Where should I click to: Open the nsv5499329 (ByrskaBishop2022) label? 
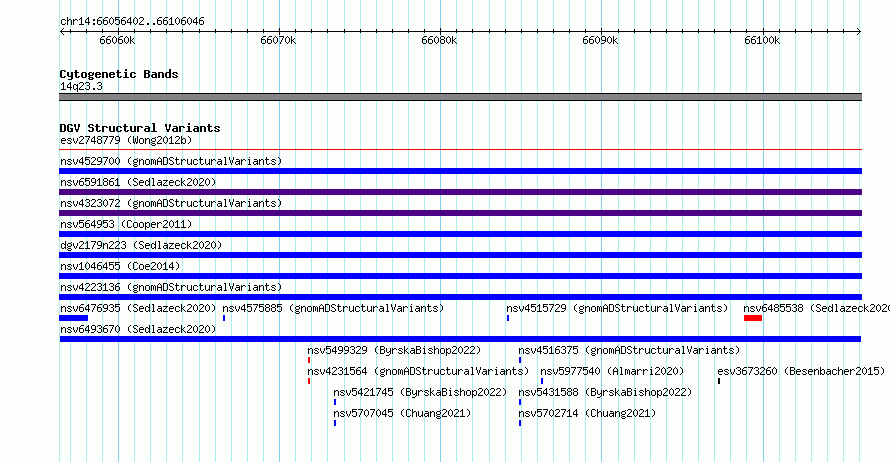[x=394, y=350]
